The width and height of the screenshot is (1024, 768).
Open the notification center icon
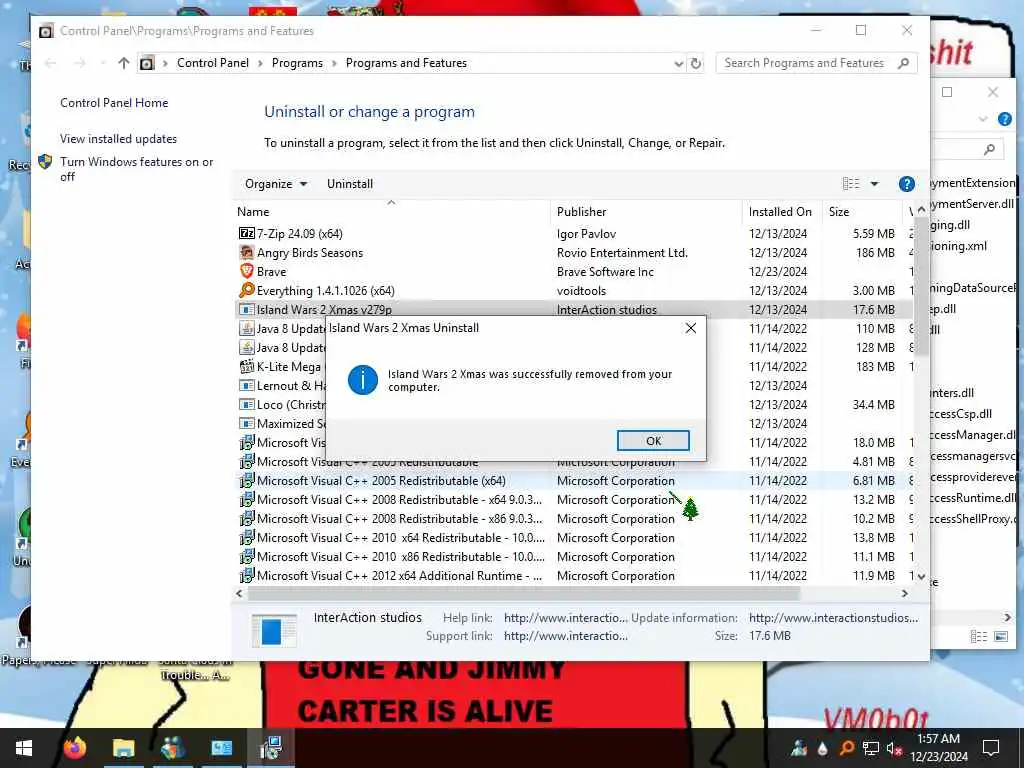point(991,748)
